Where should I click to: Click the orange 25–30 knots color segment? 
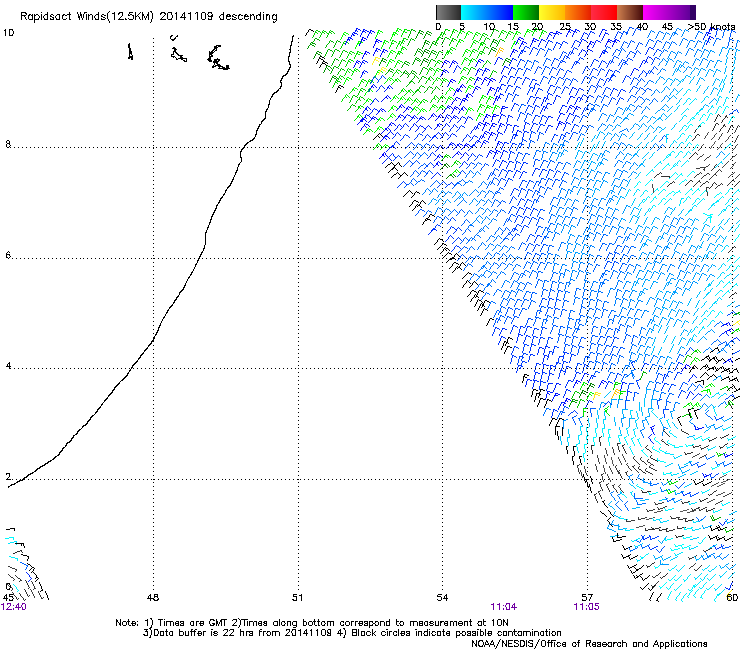pyautogui.click(x=578, y=12)
